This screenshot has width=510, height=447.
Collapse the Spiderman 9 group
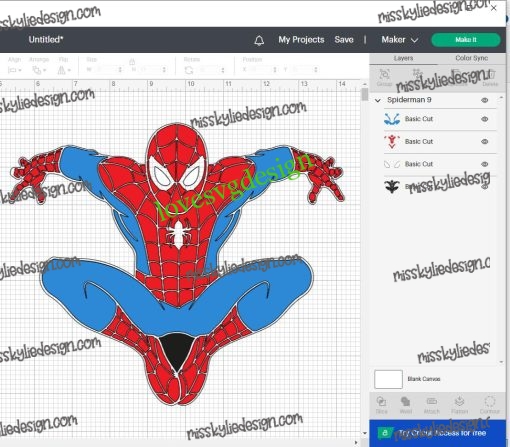pos(378,100)
